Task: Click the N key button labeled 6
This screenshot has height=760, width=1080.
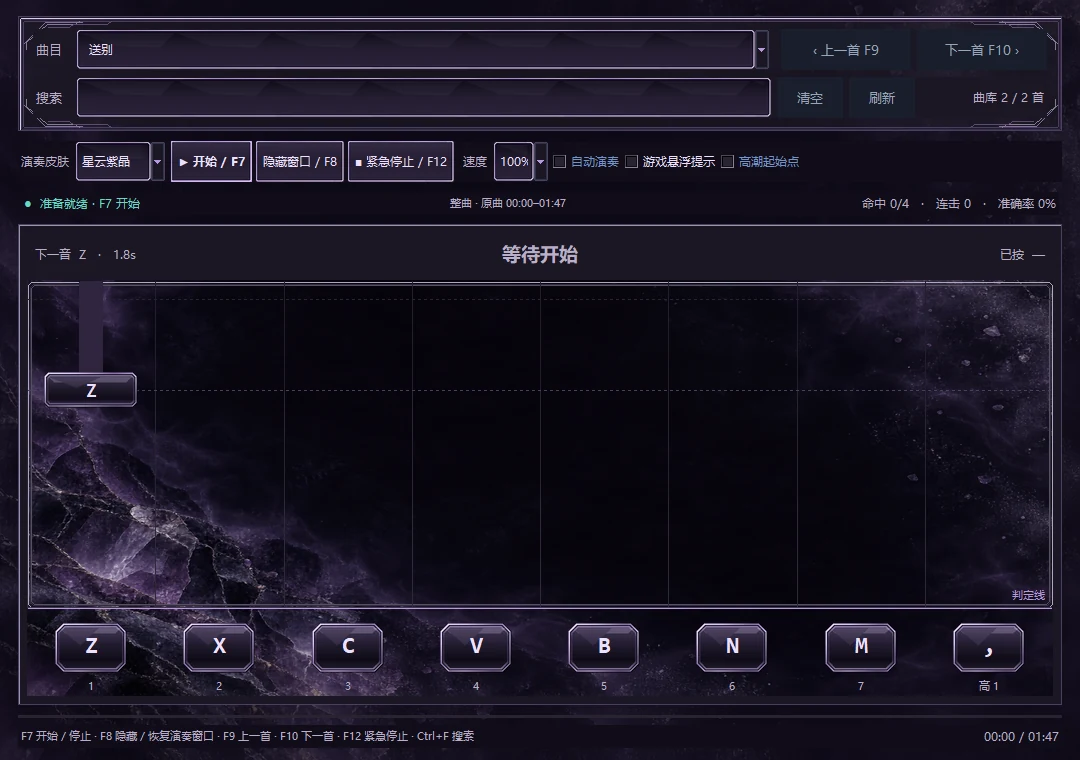Action: 732,647
